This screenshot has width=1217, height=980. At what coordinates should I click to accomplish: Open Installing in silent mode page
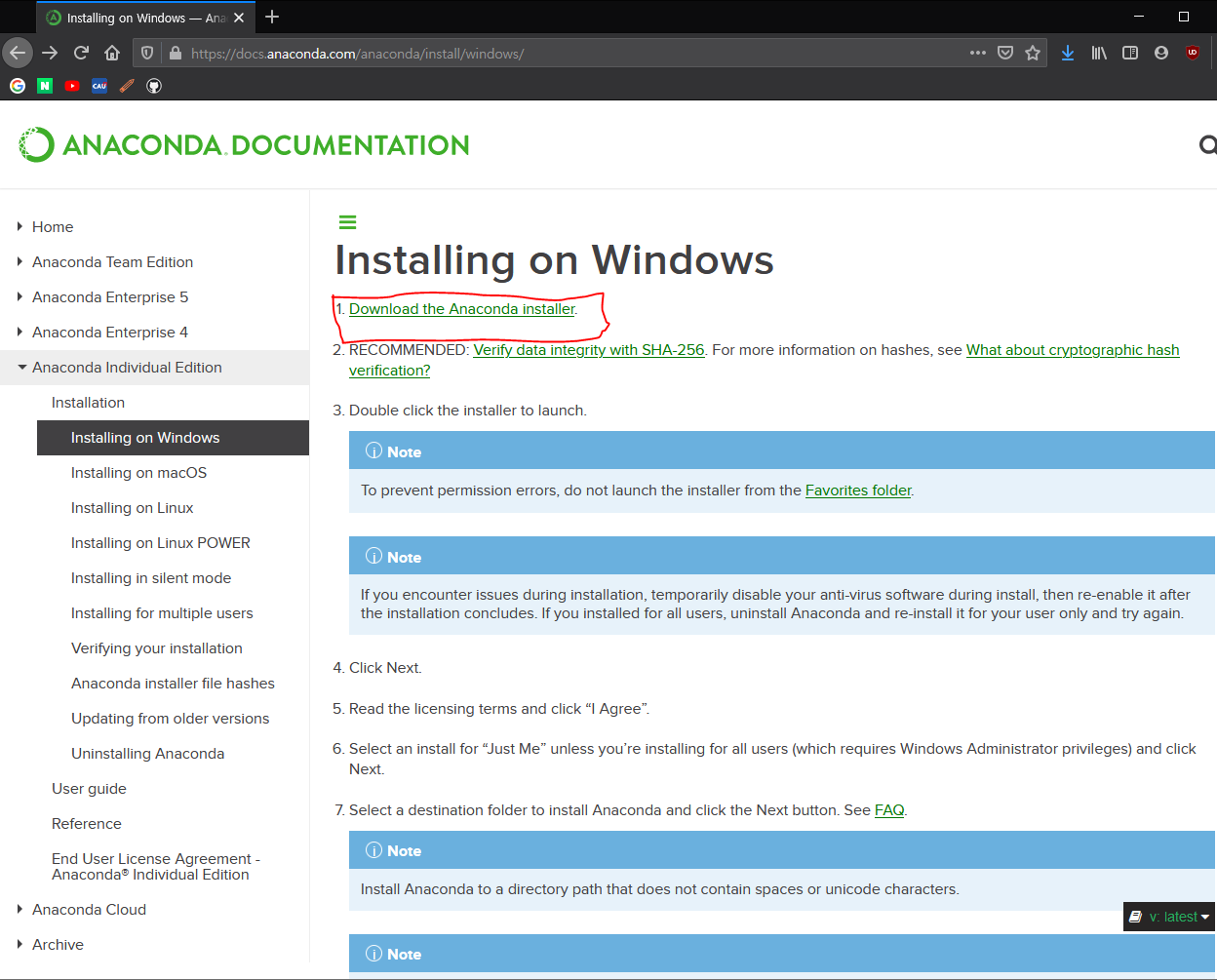pyautogui.click(x=151, y=577)
